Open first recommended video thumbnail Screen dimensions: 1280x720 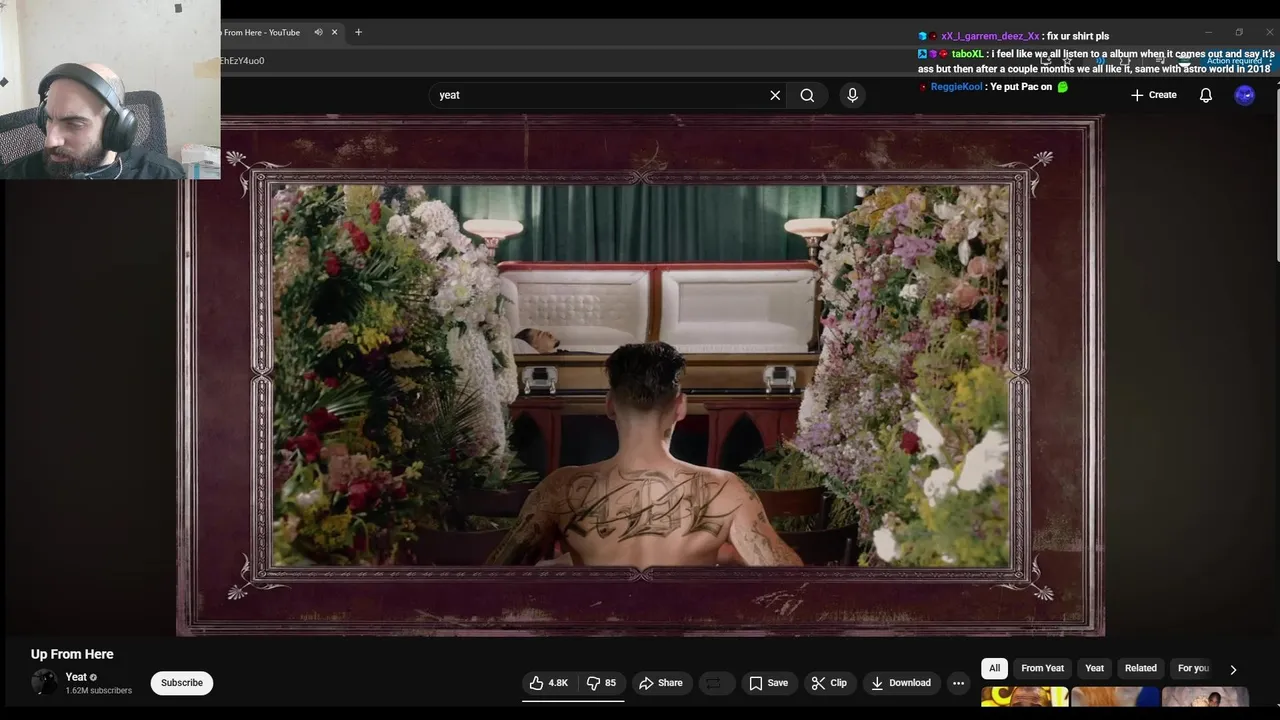tap(1024, 697)
